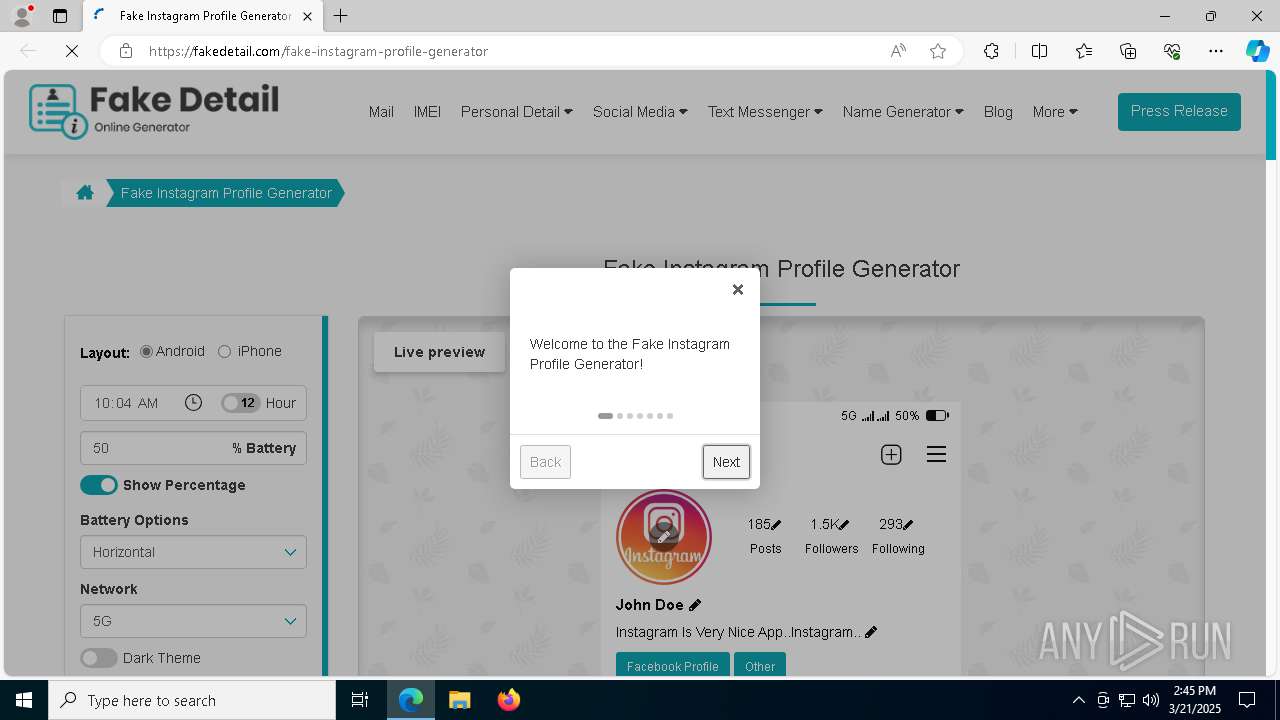The width and height of the screenshot is (1280, 720).
Task: Open the Blog menu item
Action: point(998,112)
